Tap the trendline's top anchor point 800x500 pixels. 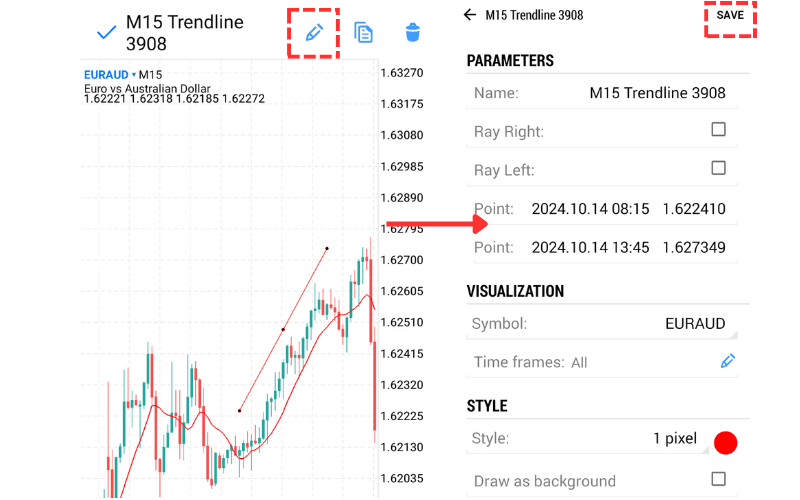point(327,248)
